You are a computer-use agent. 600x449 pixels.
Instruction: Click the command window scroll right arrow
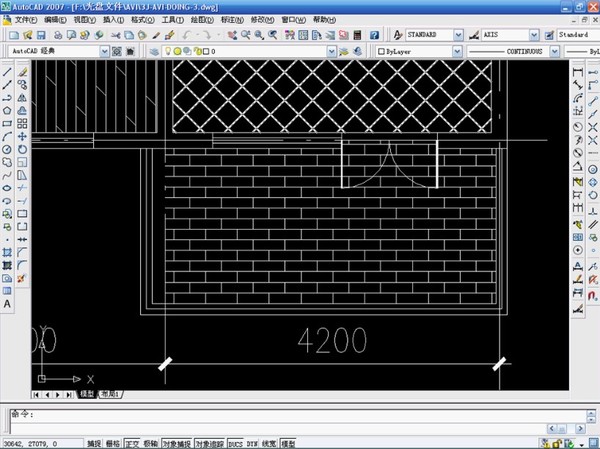[x=580, y=428]
